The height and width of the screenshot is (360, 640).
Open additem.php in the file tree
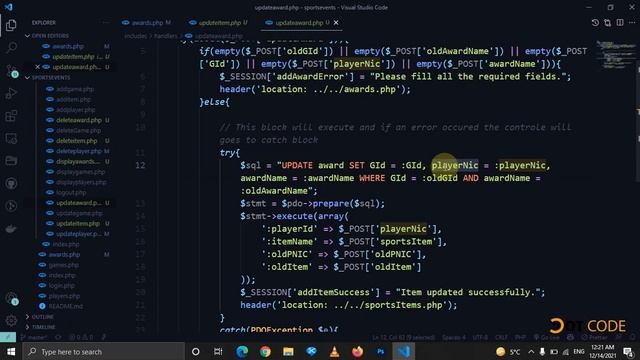pos(73,99)
